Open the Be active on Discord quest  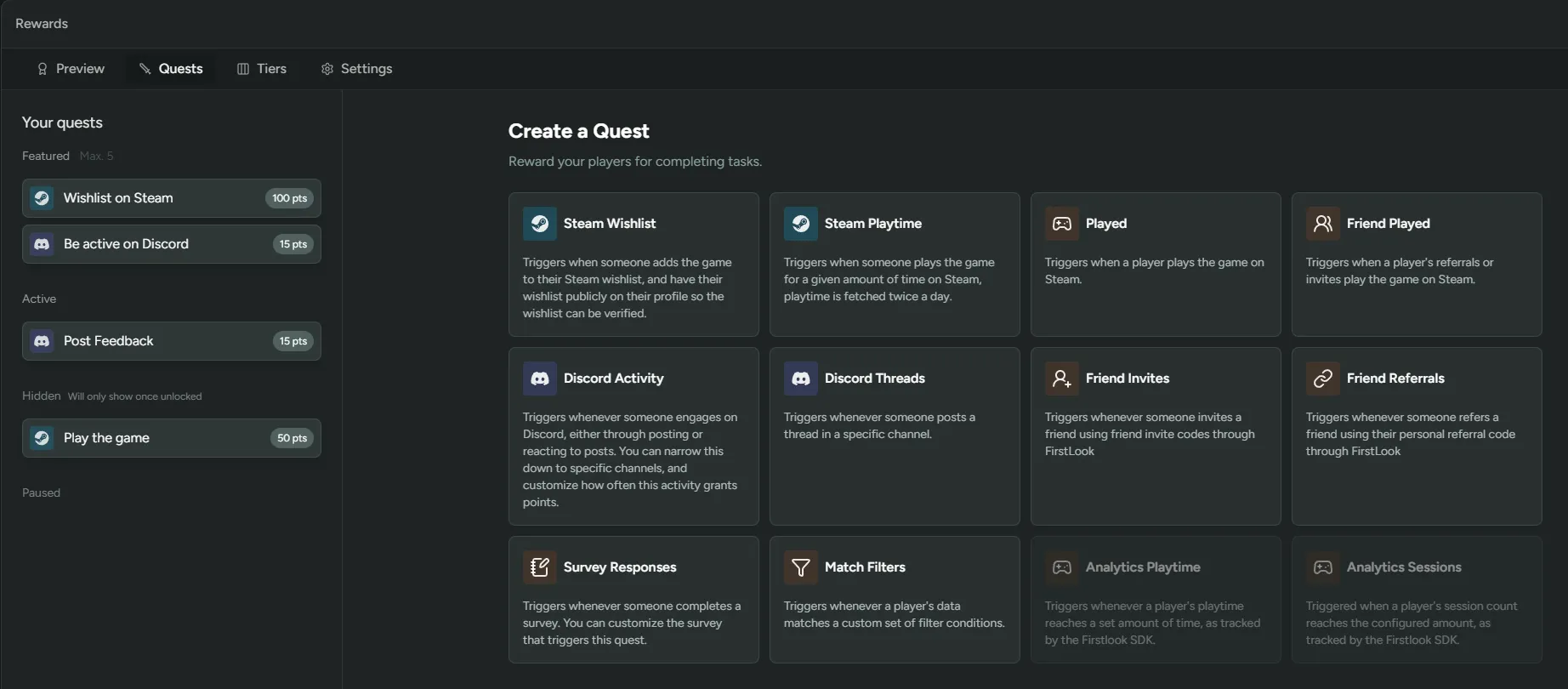(172, 244)
